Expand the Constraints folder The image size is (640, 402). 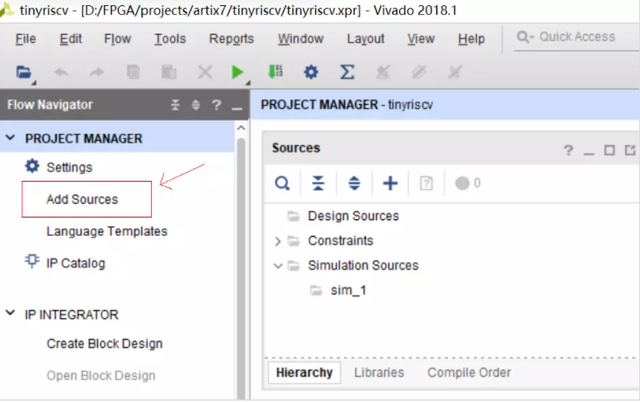tap(278, 241)
